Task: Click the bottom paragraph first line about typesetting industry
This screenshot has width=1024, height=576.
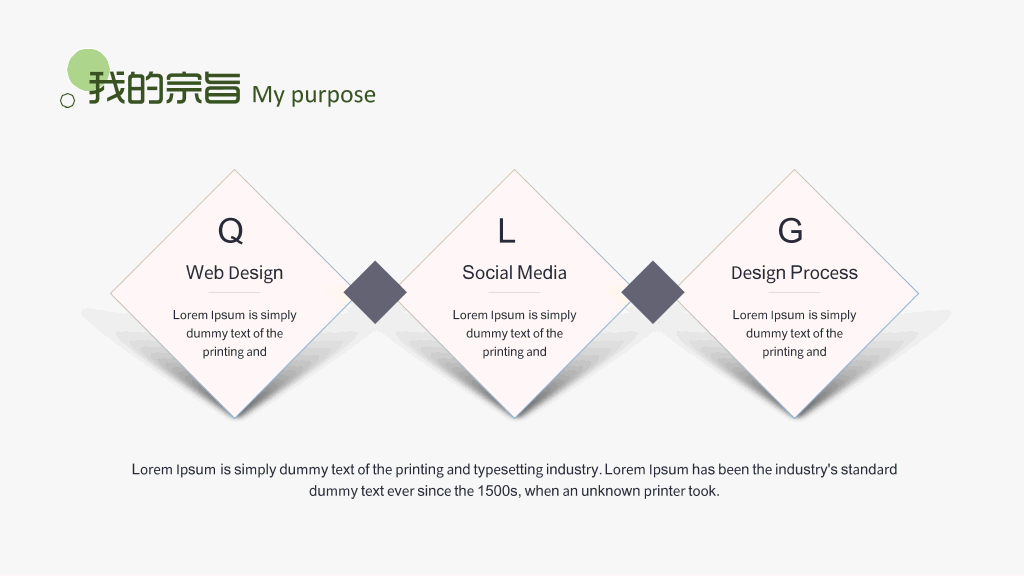Action: tap(514, 470)
